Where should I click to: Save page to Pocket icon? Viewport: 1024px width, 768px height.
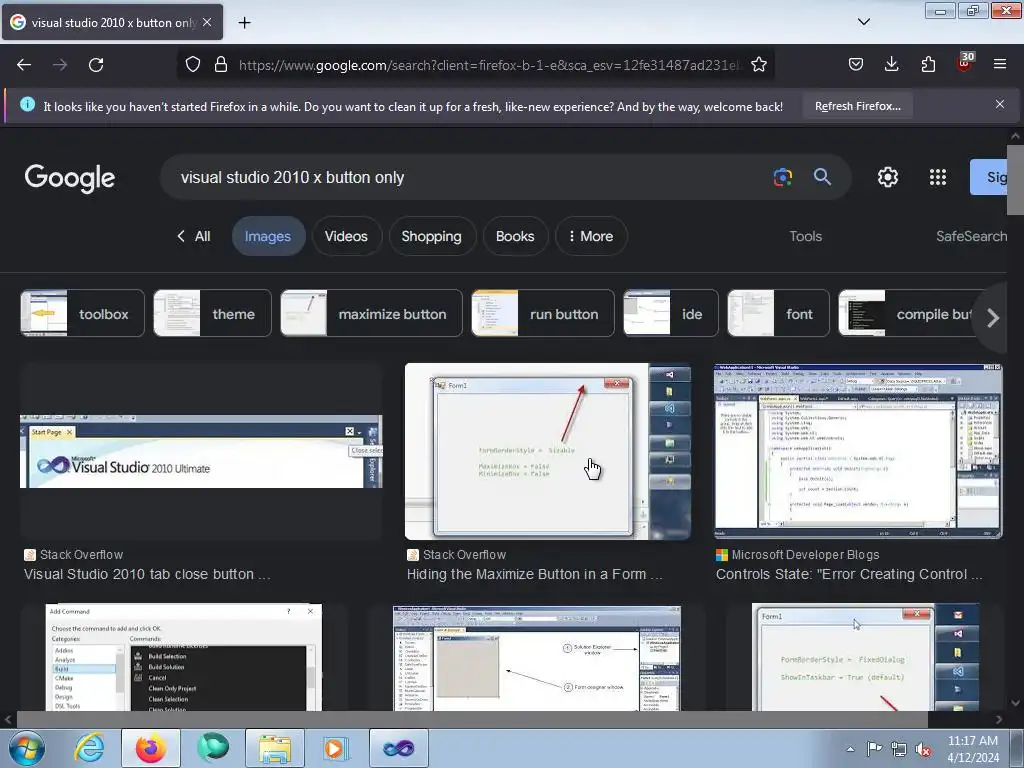[x=856, y=64]
